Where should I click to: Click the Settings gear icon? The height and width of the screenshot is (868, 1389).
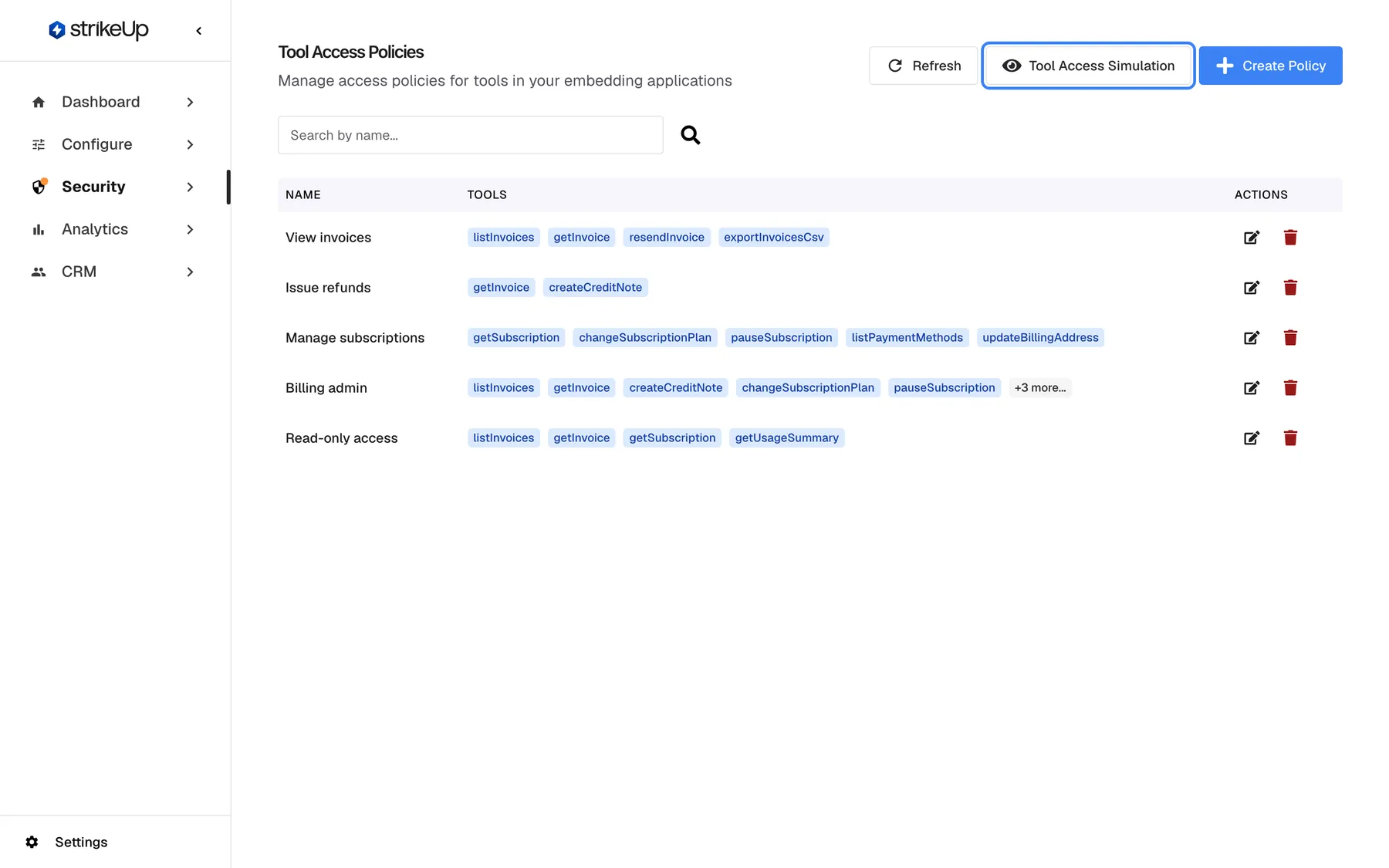click(x=32, y=842)
